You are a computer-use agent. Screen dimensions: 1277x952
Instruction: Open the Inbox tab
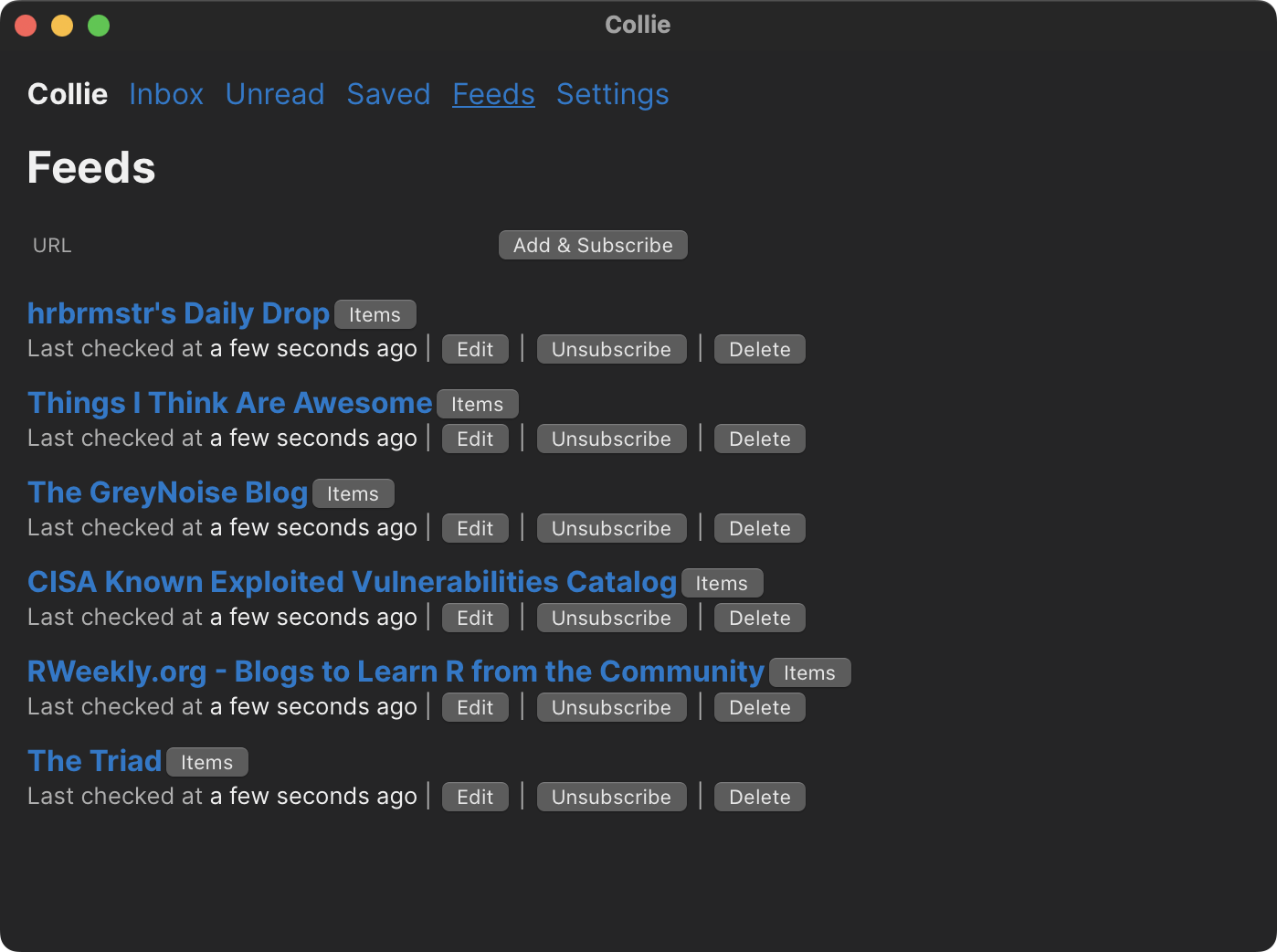pos(166,94)
